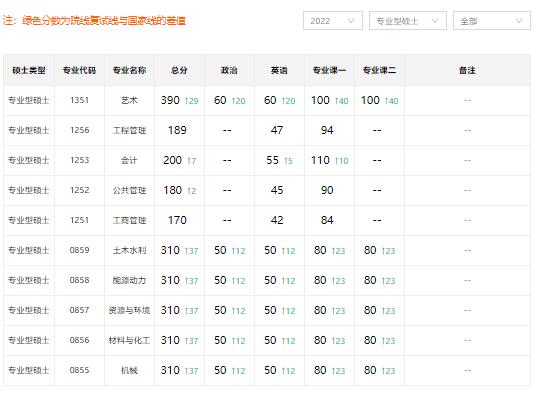Select the 会计 major name cell
This screenshot has width=537, height=393.
point(129,160)
